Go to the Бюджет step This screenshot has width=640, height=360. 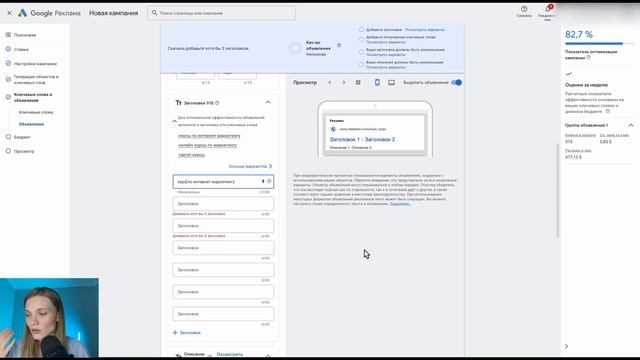point(22,137)
